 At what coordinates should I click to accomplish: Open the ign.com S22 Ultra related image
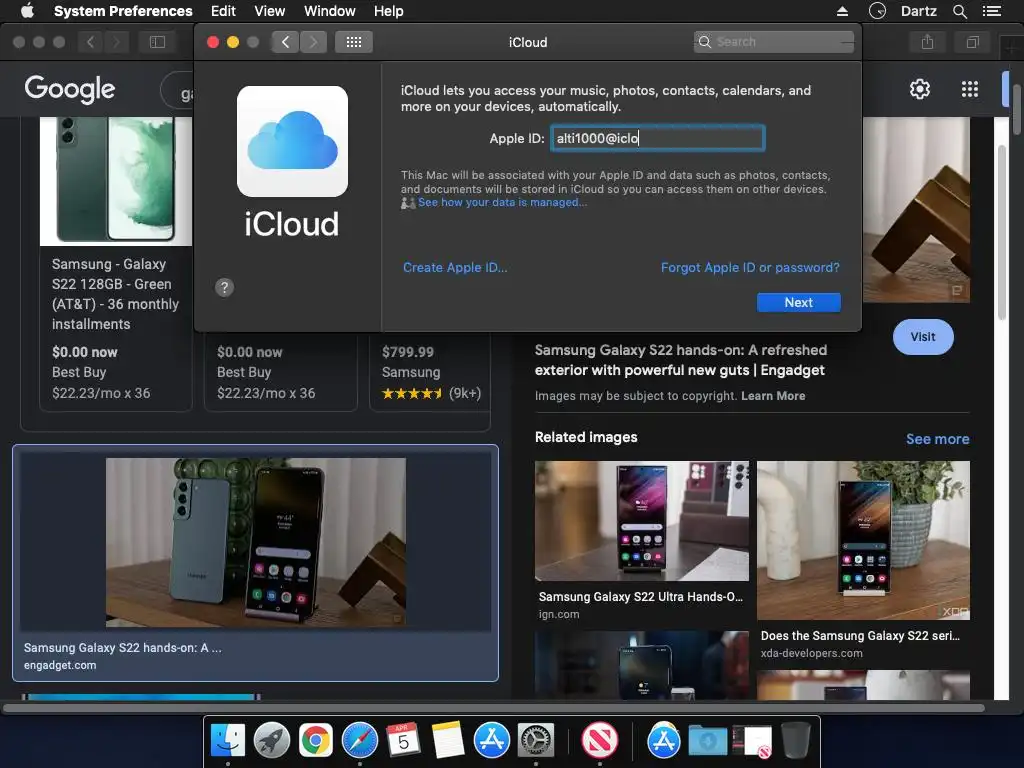(x=641, y=521)
